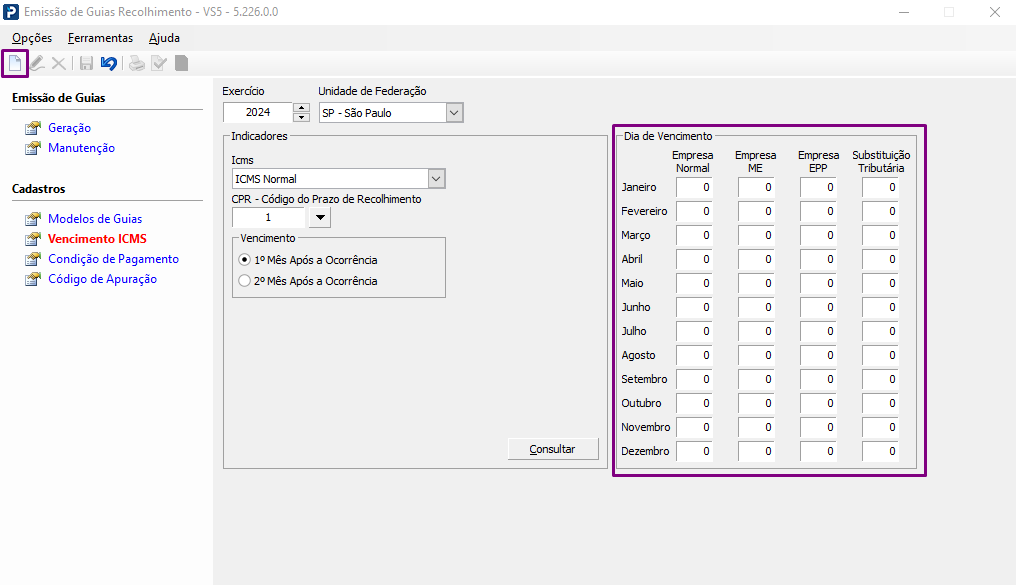
Task: Click the icon beside Vencimento ICMS
Action: [32, 239]
